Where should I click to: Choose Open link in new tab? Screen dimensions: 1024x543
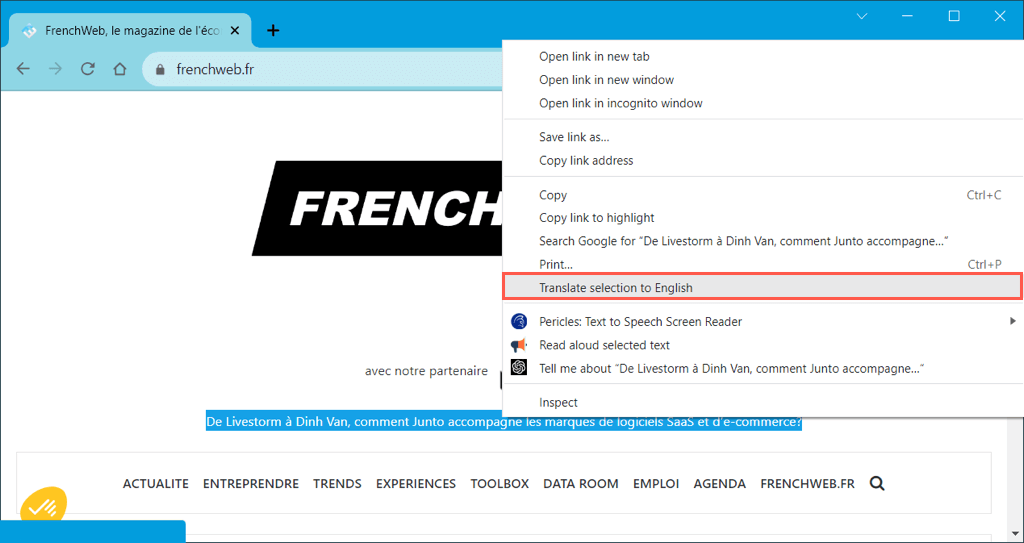pyautogui.click(x=594, y=57)
